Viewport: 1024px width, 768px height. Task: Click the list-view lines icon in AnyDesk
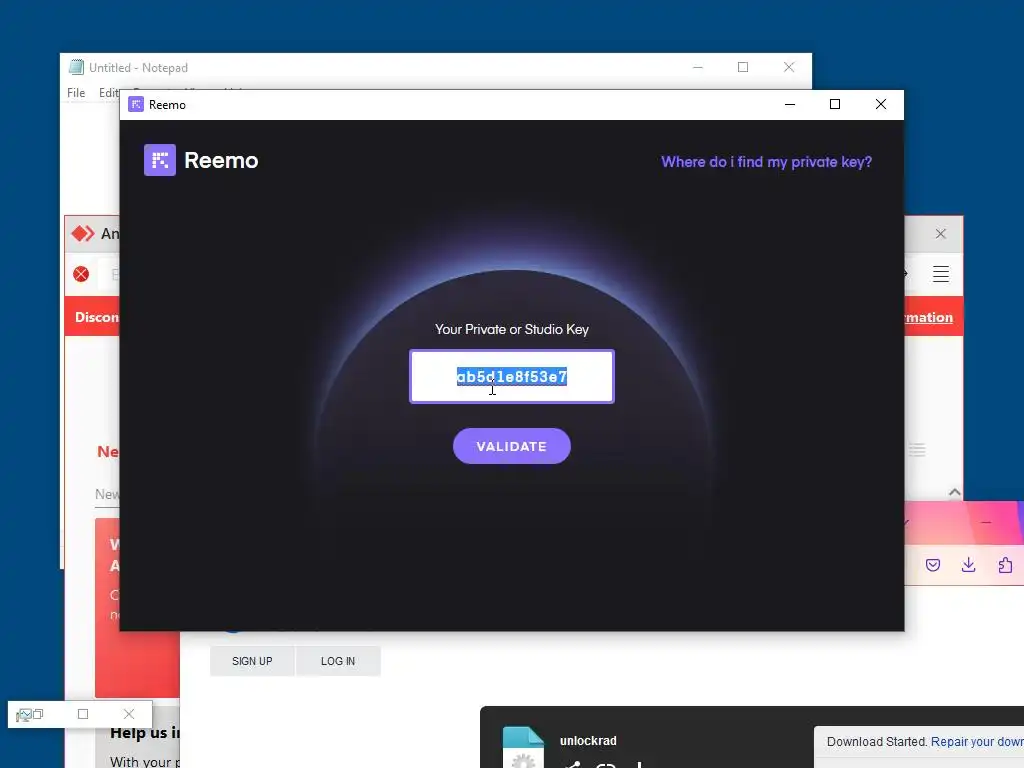917,450
